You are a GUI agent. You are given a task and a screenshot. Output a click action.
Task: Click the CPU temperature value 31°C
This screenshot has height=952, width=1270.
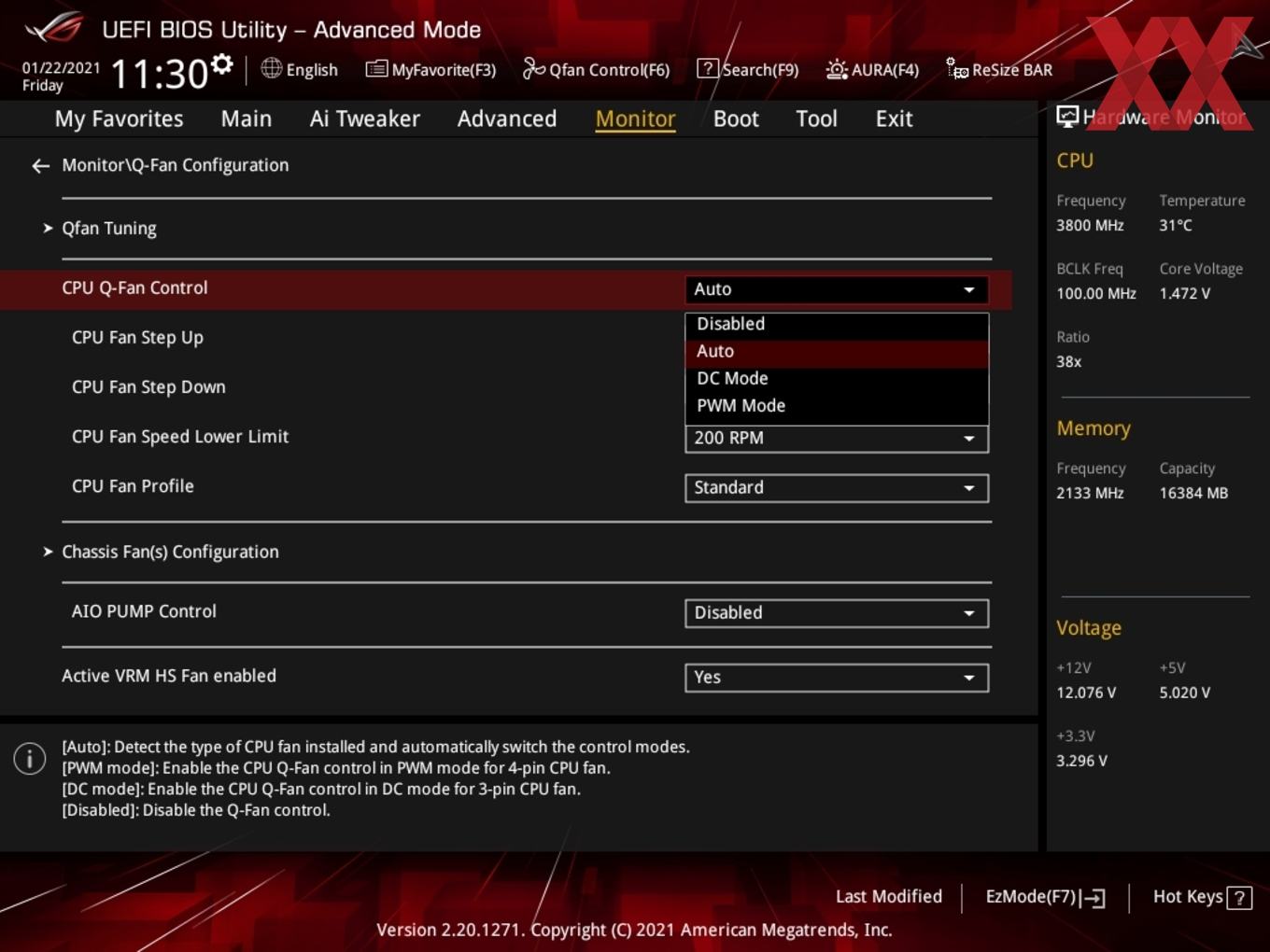(x=1176, y=225)
